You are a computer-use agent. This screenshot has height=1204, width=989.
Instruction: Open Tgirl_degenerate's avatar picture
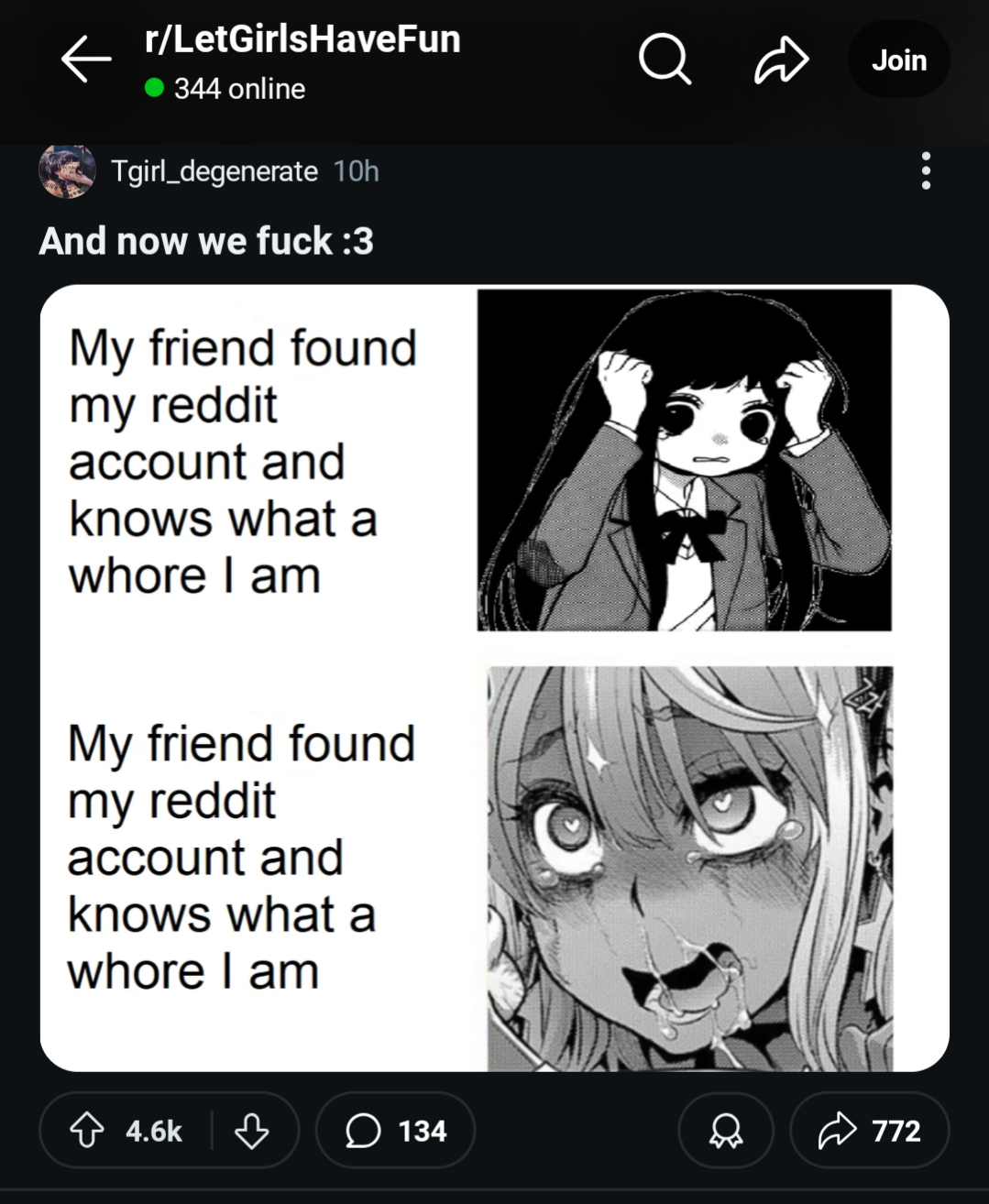pyautogui.click(x=67, y=171)
